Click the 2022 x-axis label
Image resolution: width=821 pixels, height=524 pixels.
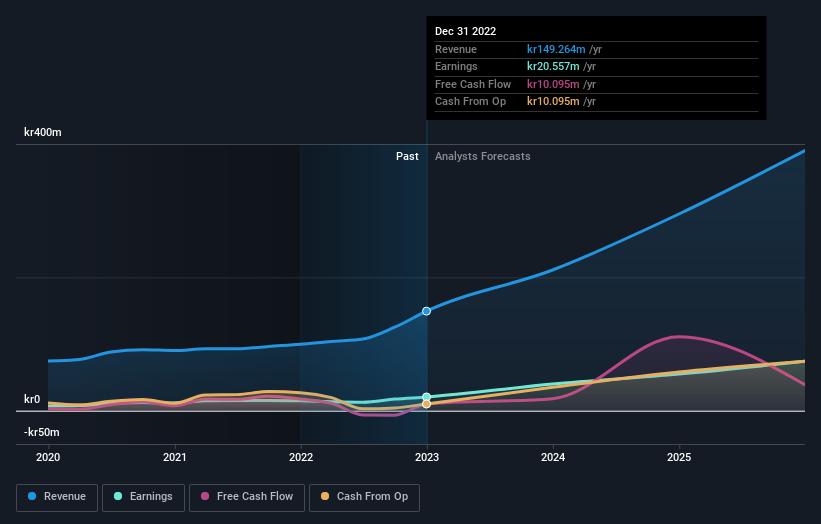(x=301, y=457)
